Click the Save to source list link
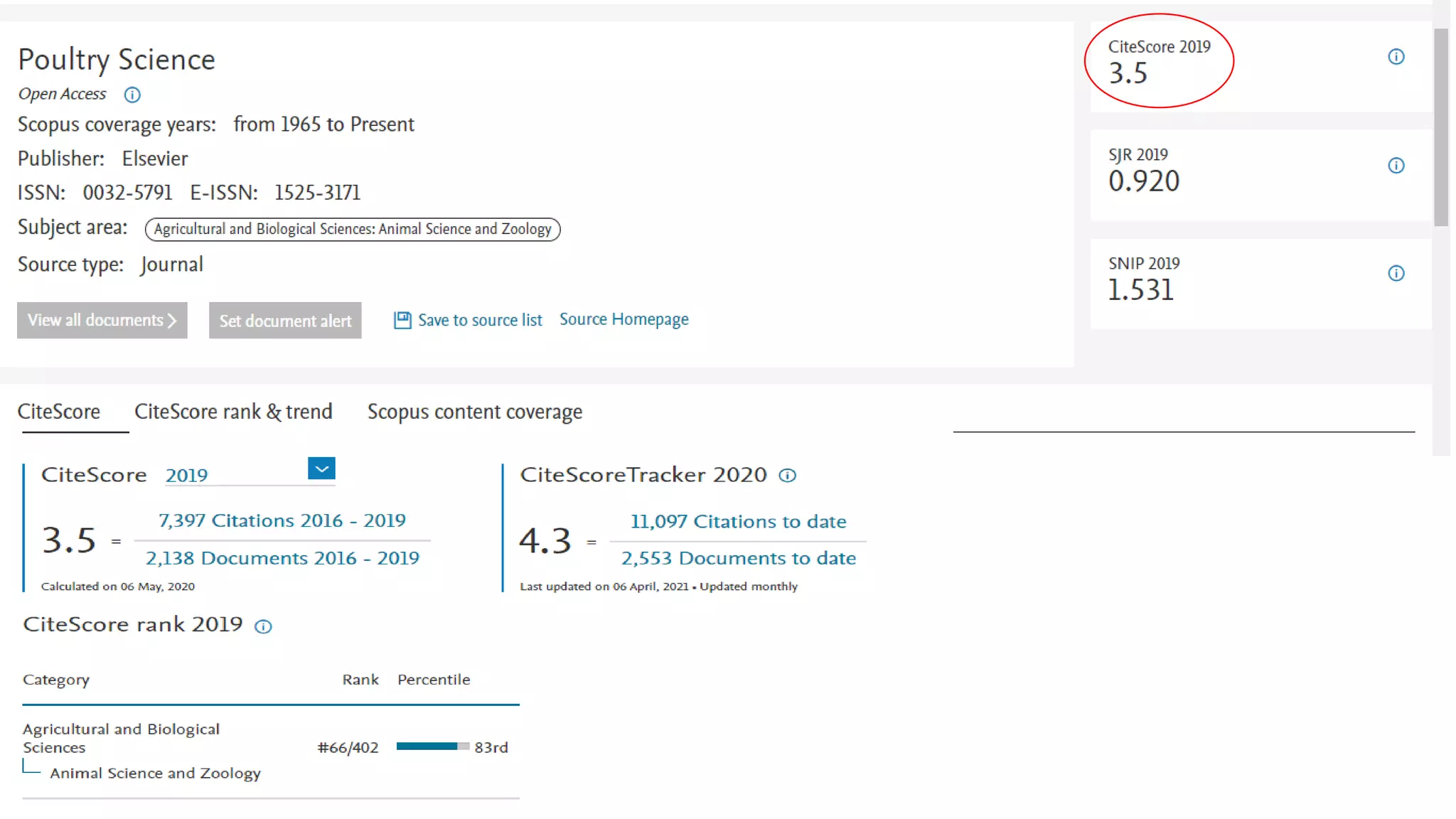1456x819 pixels. pos(479,320)
